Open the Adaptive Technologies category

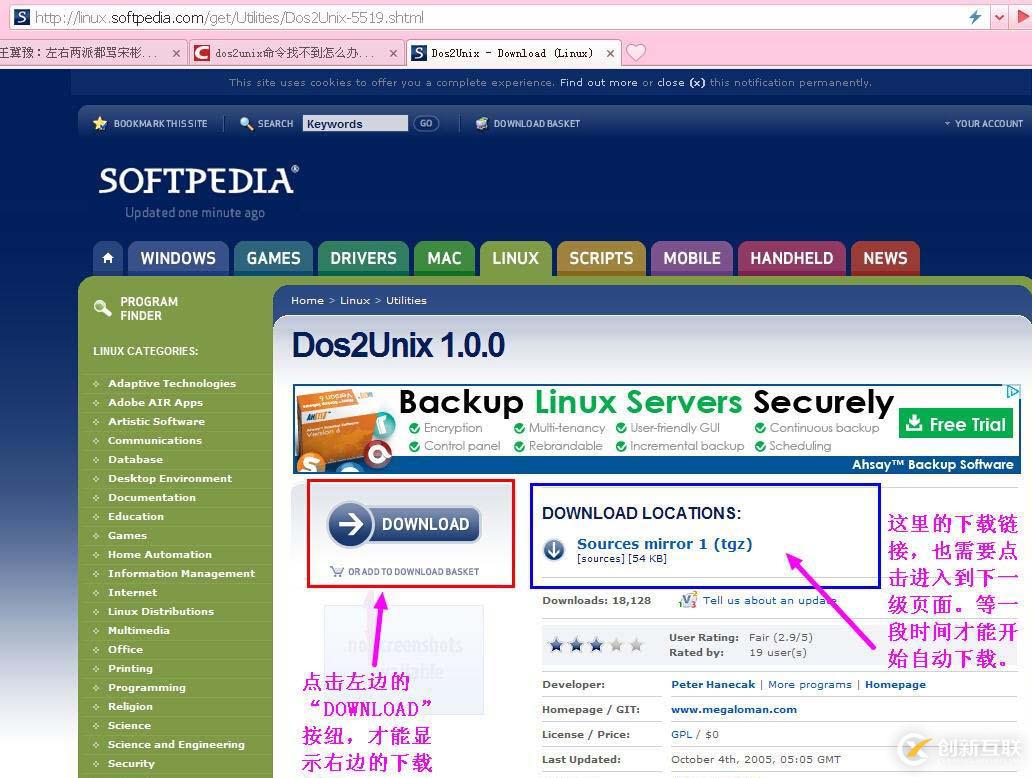click(x=172, y=383)
